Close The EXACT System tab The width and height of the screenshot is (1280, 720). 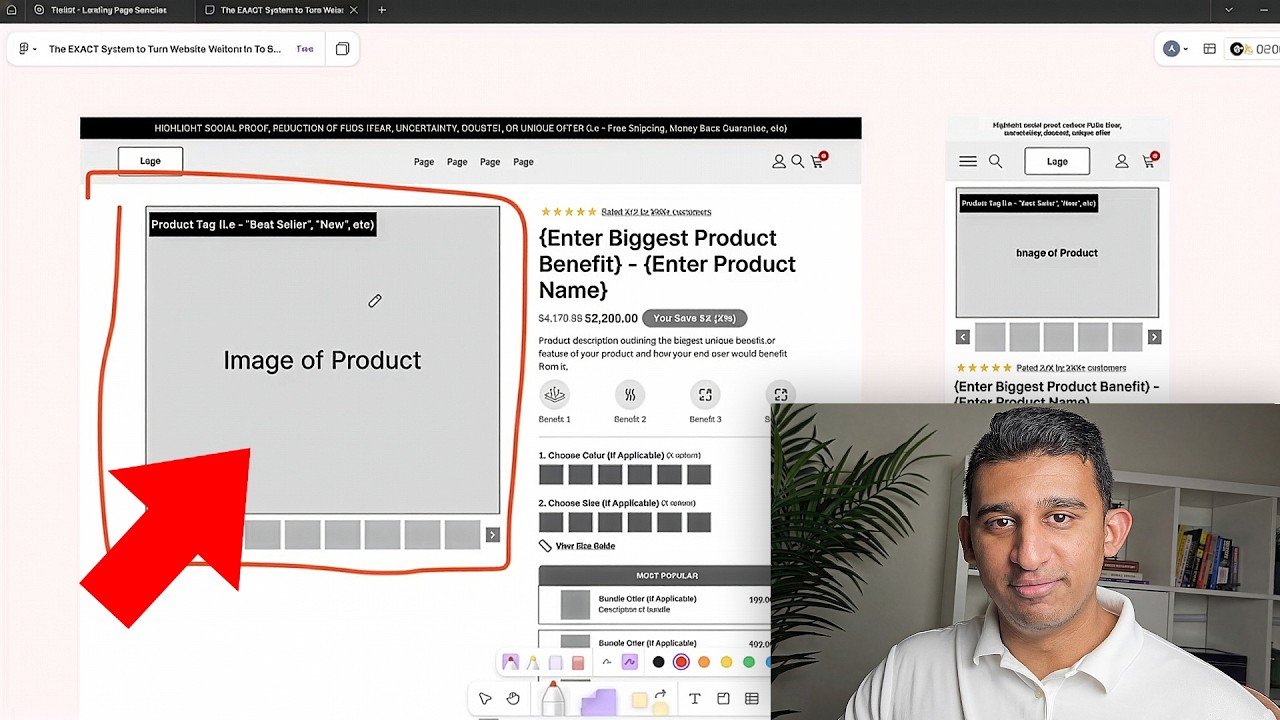point(353,10)
